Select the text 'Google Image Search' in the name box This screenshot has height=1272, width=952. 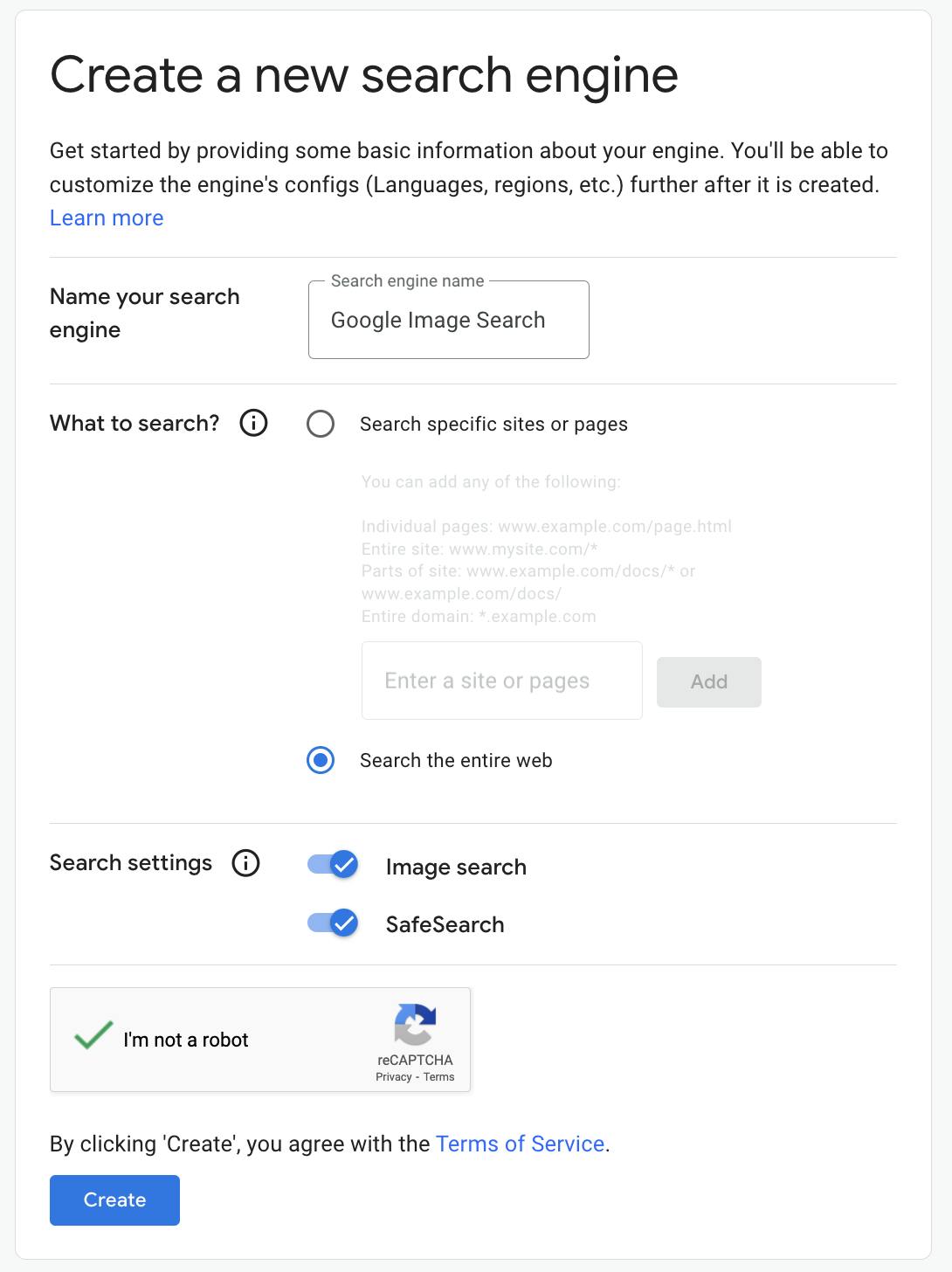tap(437, 320)
